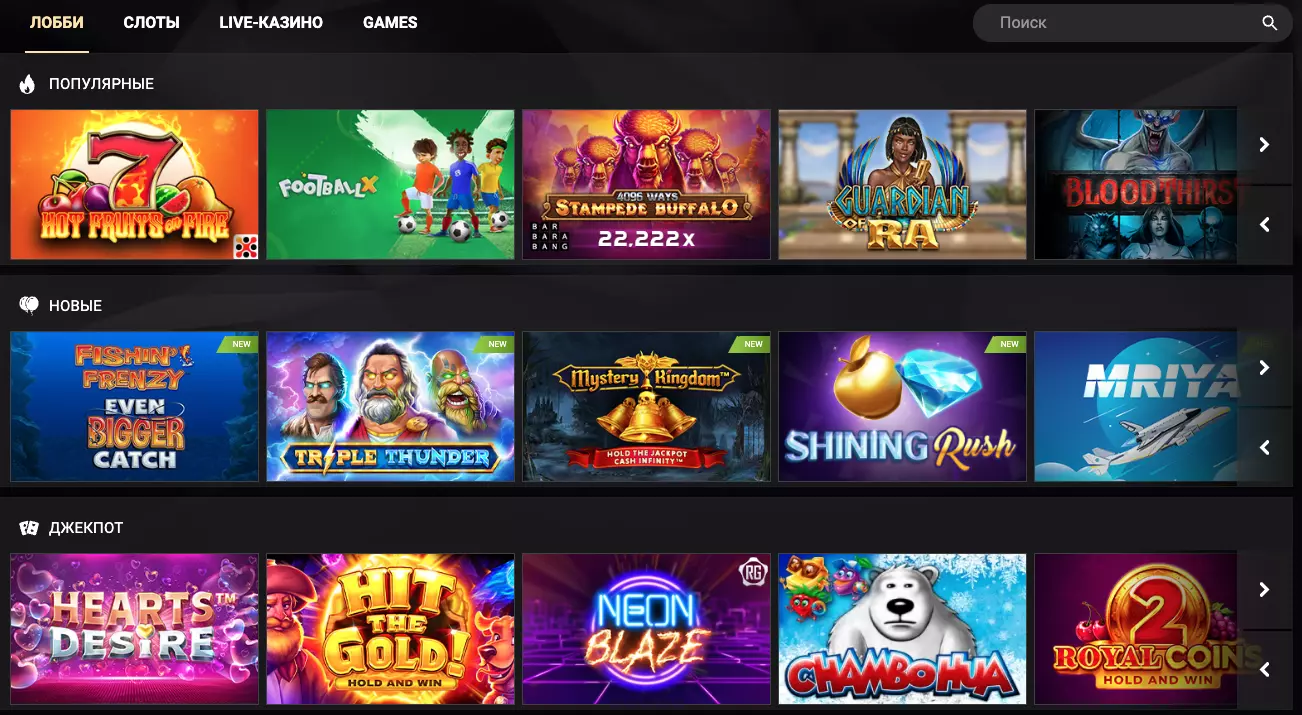Open the Shining Rush game tile
This screenshot has height=715, width=1302.
(902, 407)
